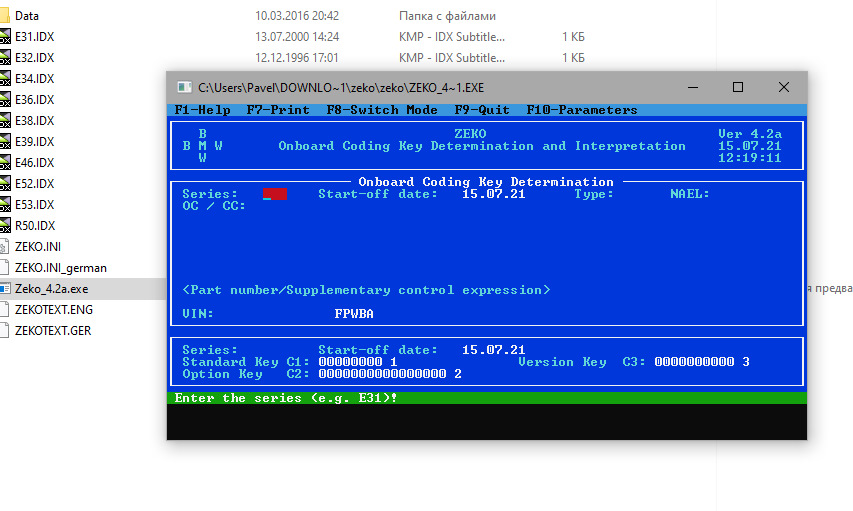853x511 pixels.
Task: Select the R50.IDX file name
Action: pos(35,226)
